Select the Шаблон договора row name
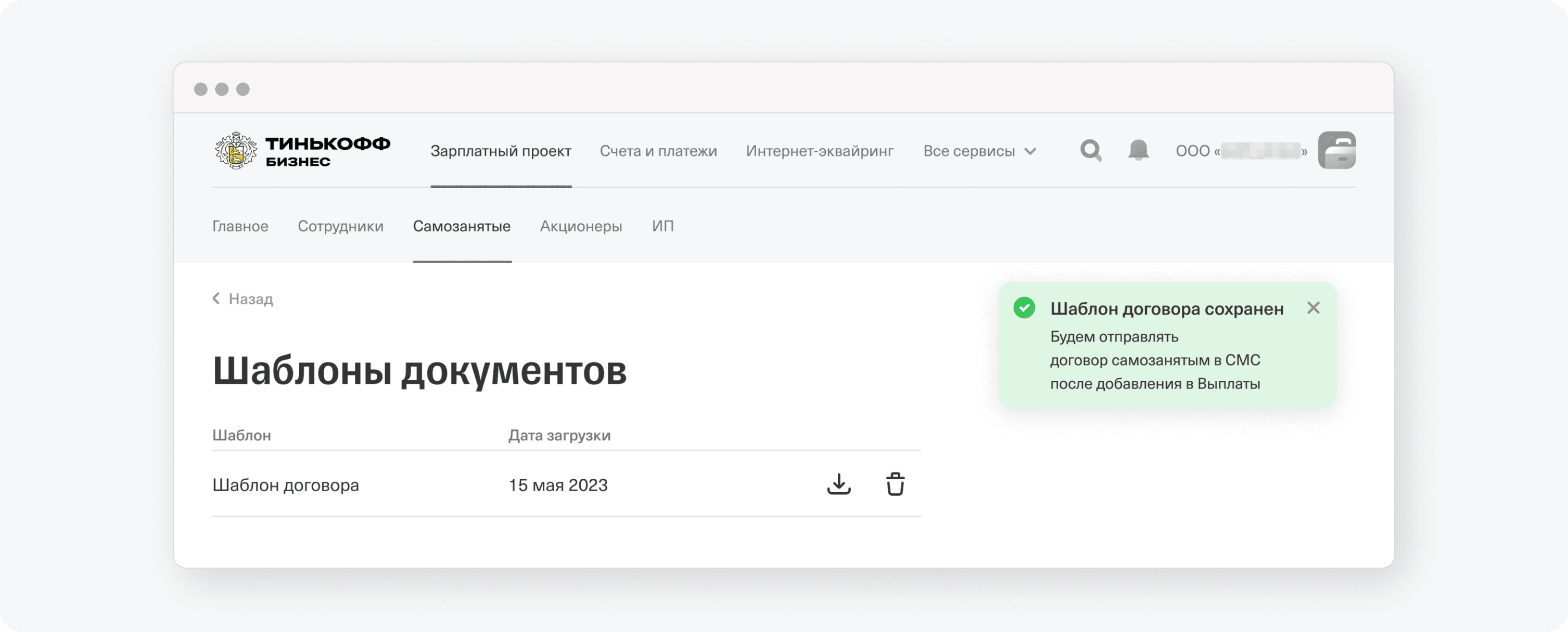Image resolution: width=1568 pixels, height=632 pixels. point(285,485)
